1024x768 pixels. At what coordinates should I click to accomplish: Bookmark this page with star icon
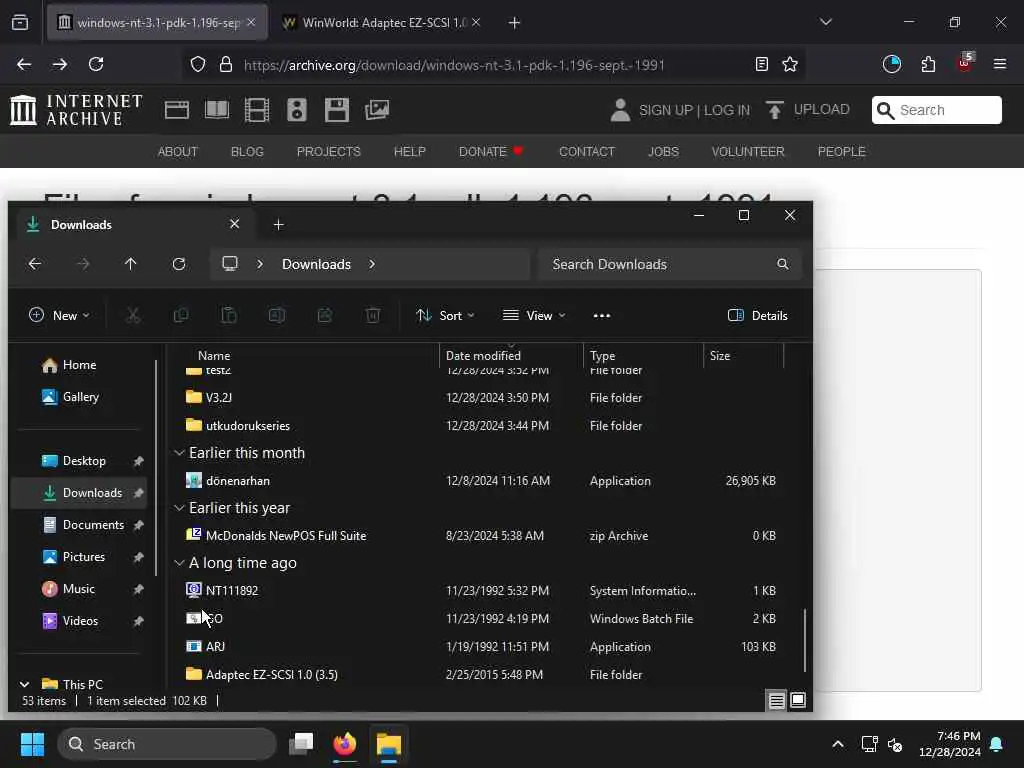click(x=790, y=64)
